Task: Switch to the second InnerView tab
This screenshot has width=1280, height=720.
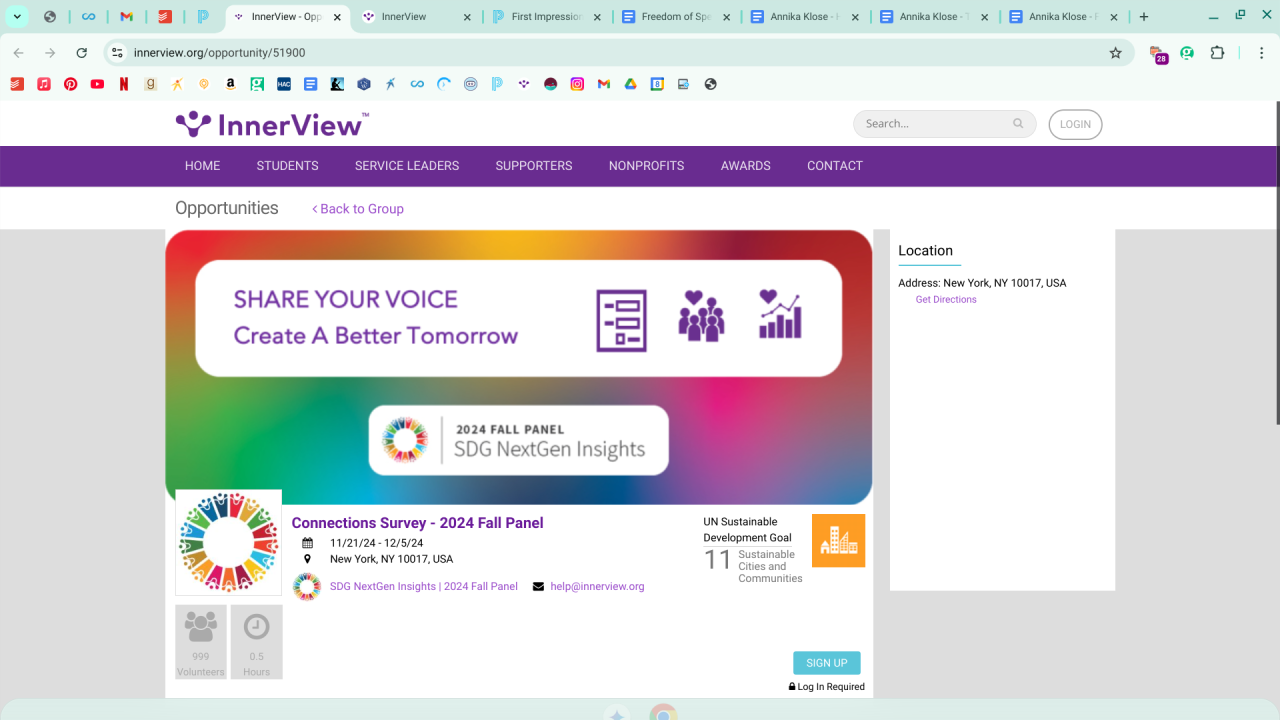Action: click(412, 17)
